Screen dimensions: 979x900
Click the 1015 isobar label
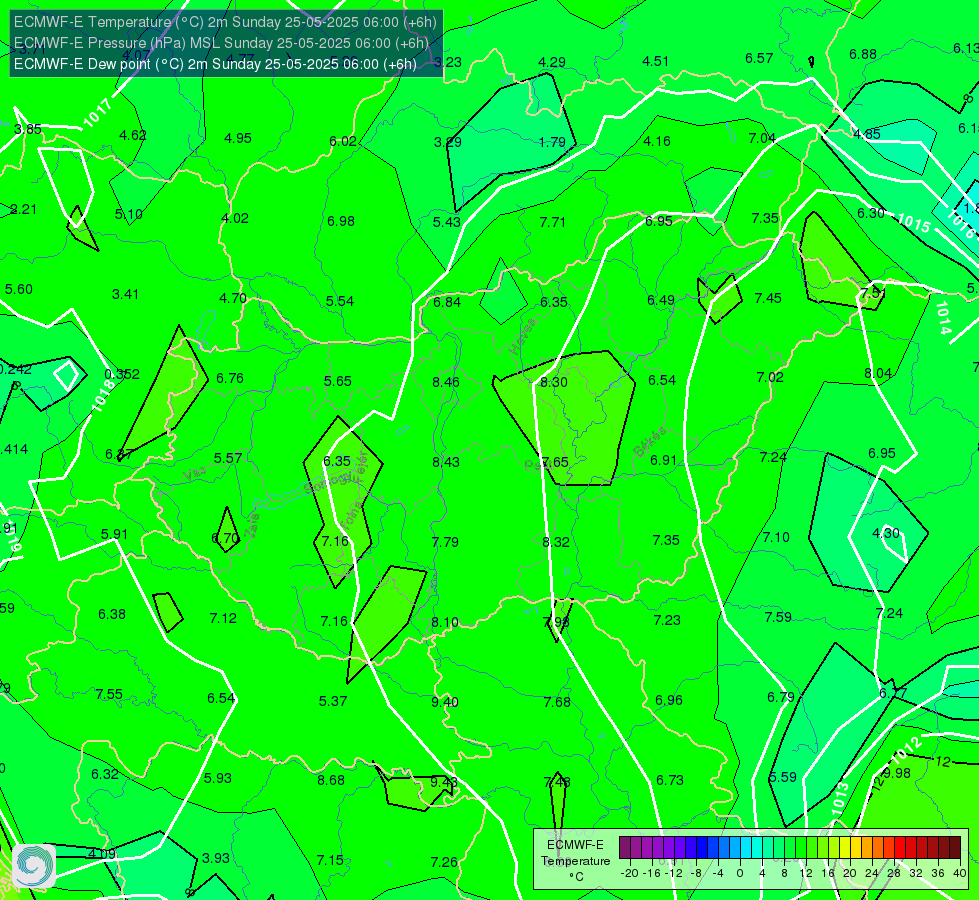pos(913,223)
